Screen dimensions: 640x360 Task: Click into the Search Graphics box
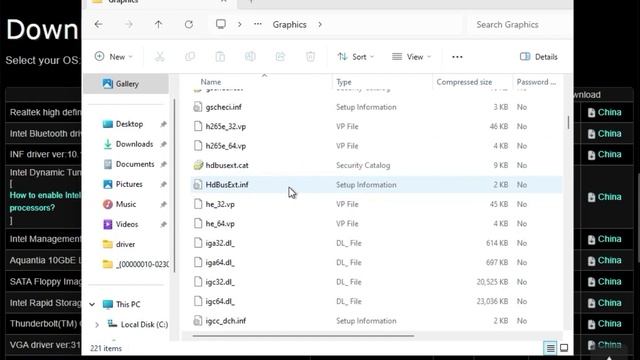pyautogui.click(x=518, y=24)
